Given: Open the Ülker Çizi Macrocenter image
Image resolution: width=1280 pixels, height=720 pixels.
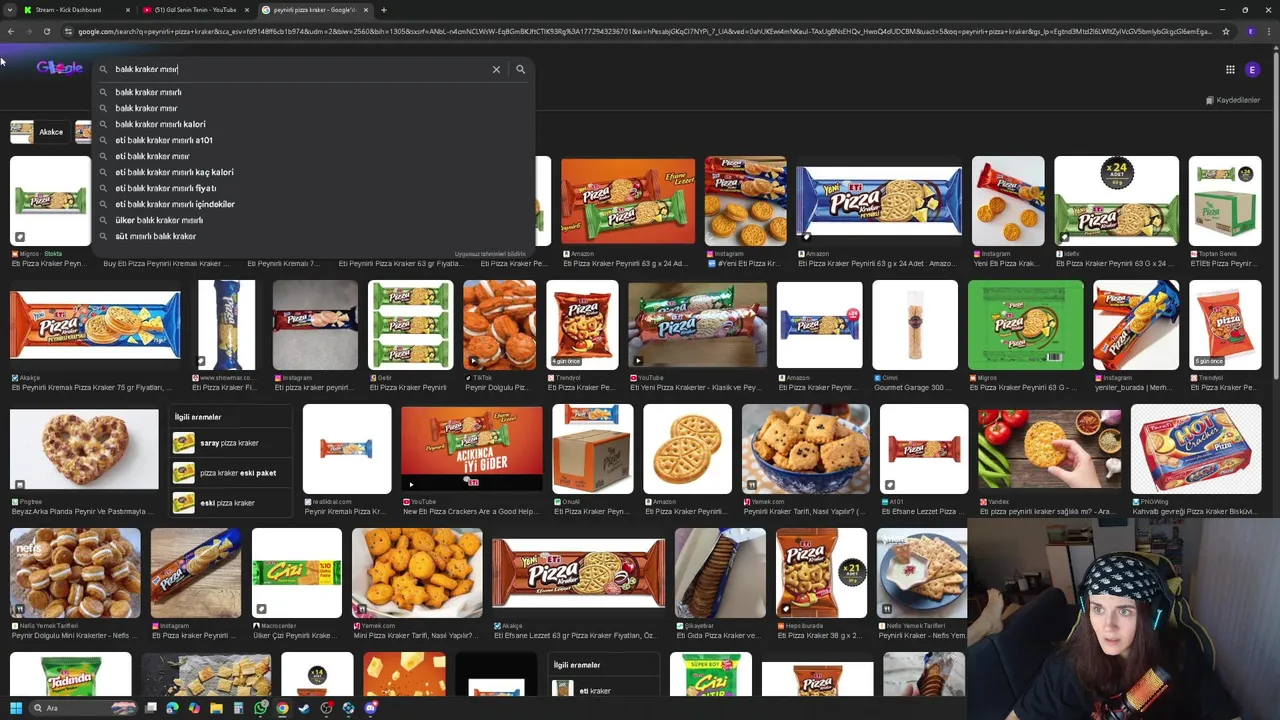Looking at the screenshot, I should click(x=297, y=573).
